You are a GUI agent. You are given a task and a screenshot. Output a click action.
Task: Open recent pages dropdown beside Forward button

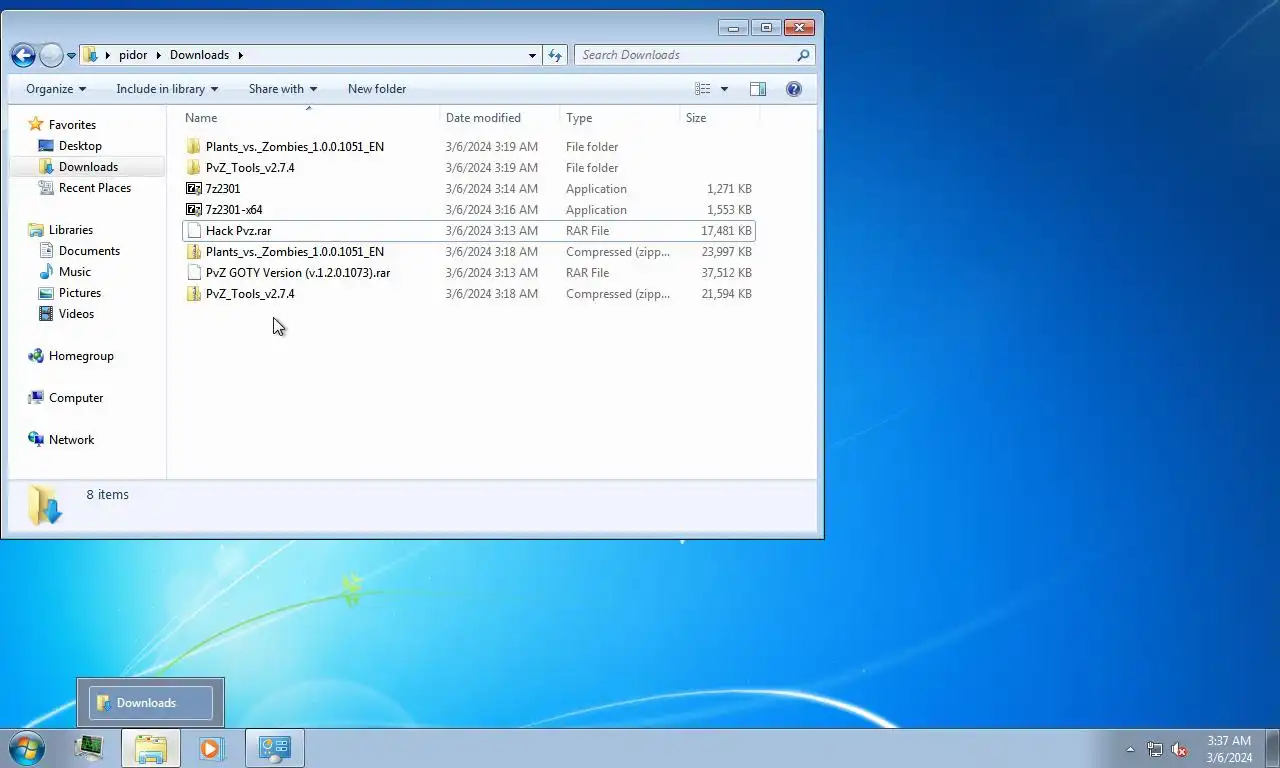[71, 56]
